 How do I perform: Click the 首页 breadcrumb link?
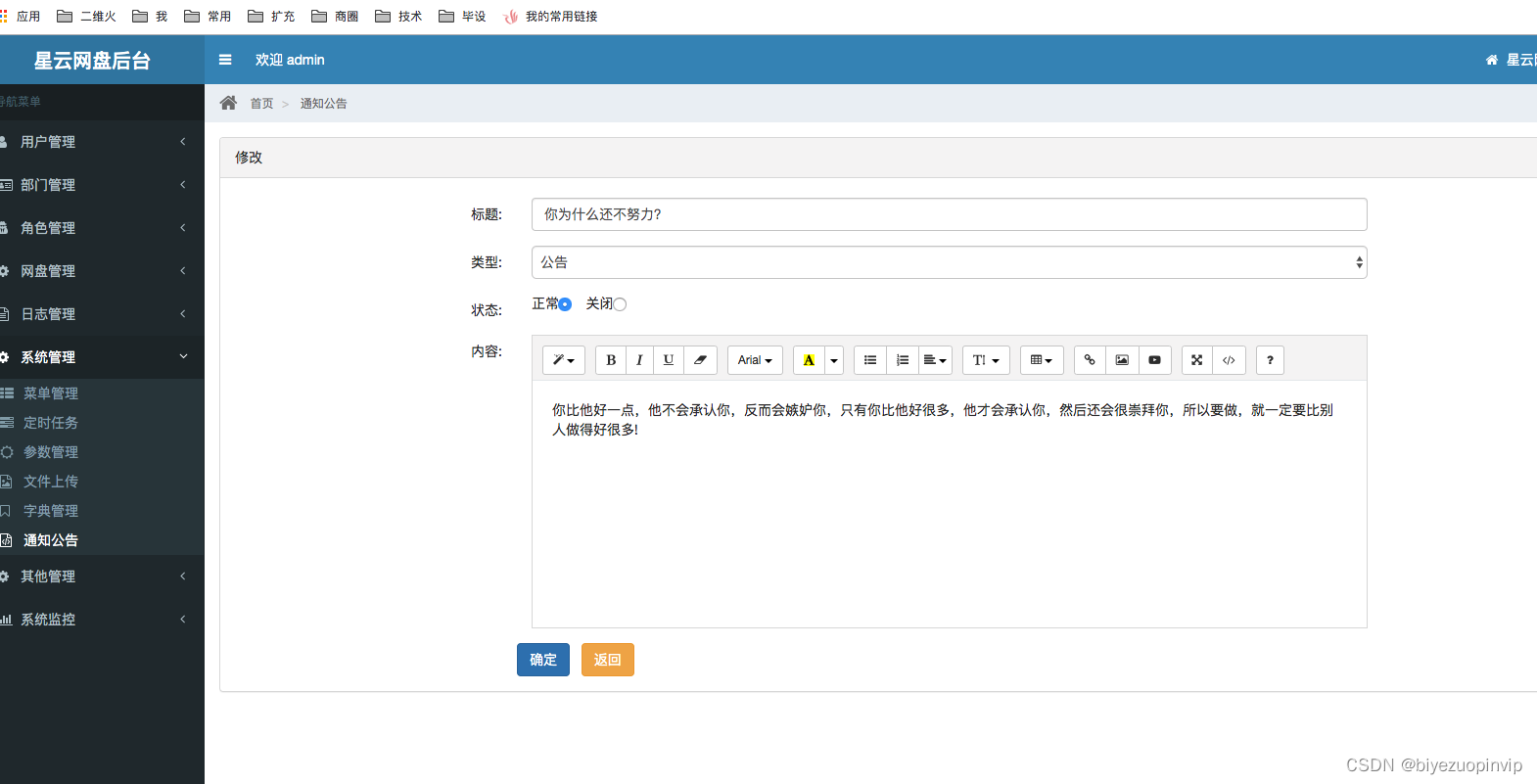pos(261,104)
